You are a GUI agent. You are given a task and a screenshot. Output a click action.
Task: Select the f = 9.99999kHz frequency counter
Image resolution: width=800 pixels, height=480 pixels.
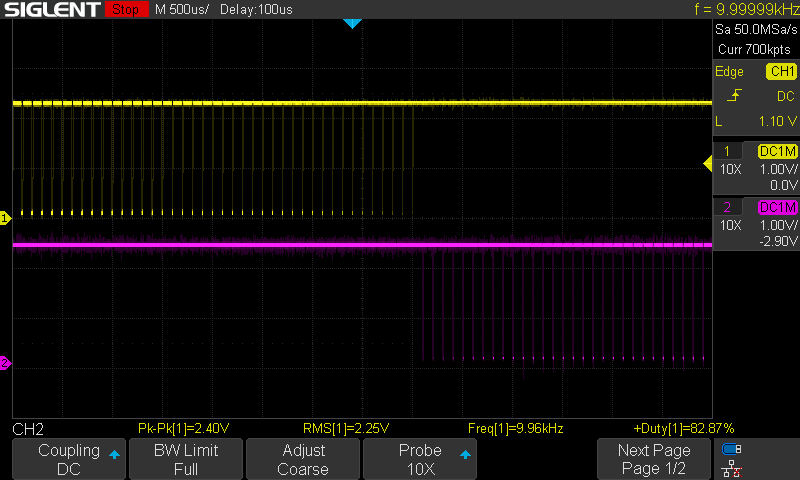(x=746, y=9)
